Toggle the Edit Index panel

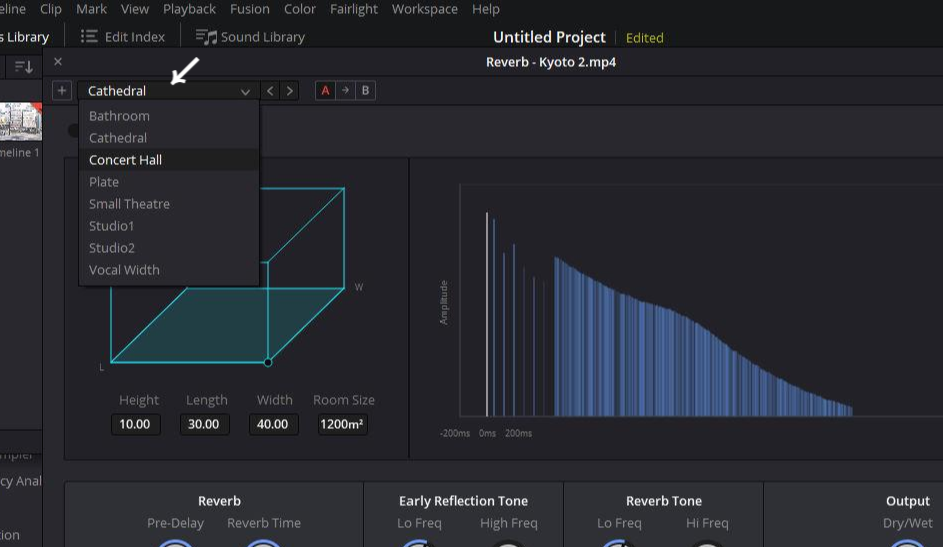(x=123, y=37)
